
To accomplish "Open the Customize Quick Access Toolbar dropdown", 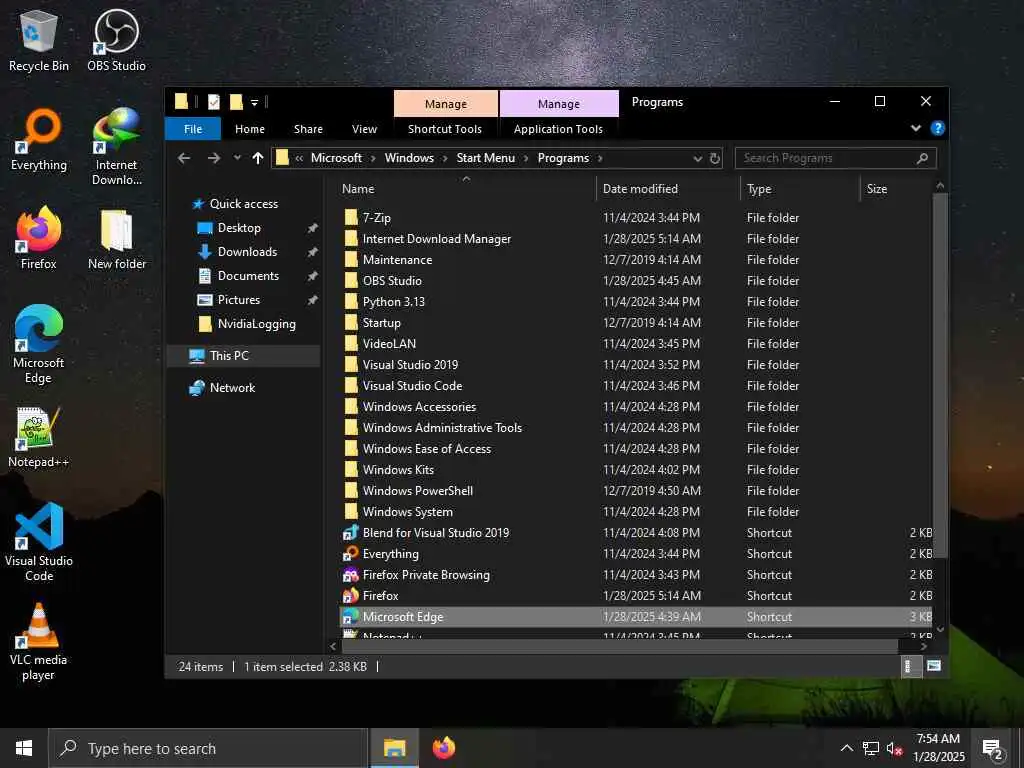I will [255, 103].
